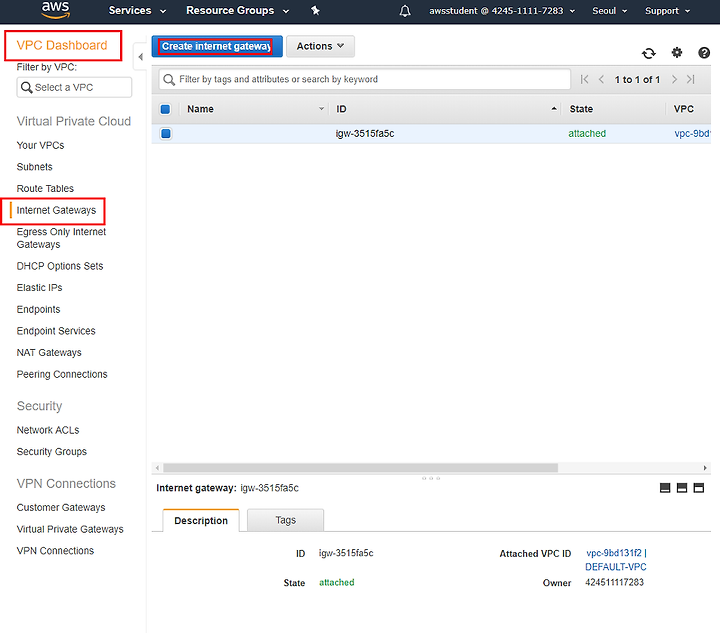Set split details pane layout icon
This screenshot has width=720, height=633.
click(x=682, y=488)
